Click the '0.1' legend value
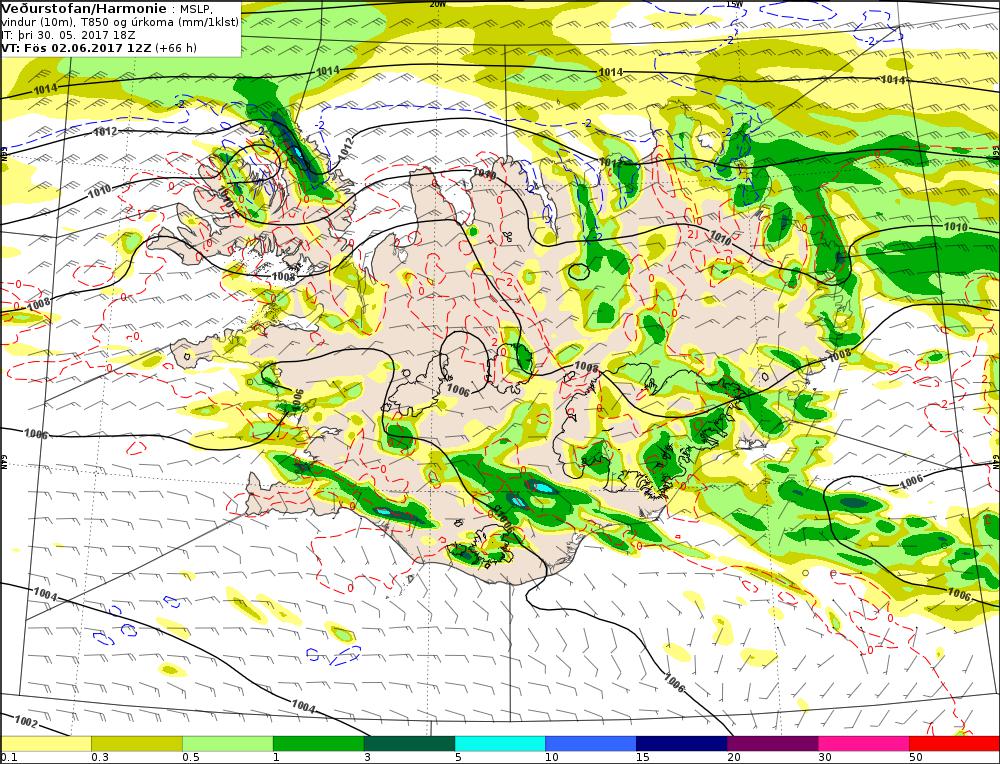The height and width of the screenshot is (764, 1000). tap(8, 757)
